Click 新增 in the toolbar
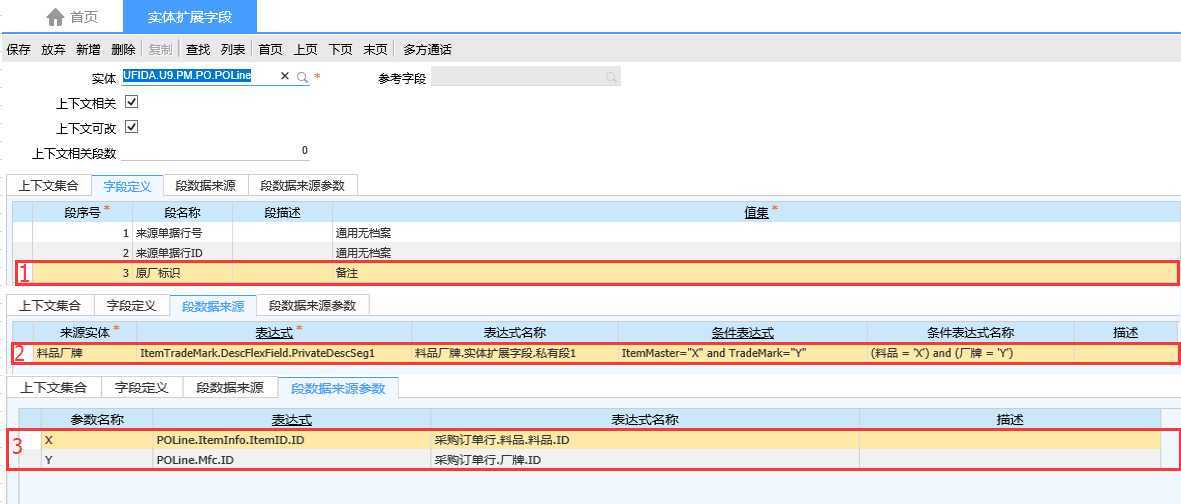 [x=88, y=50]
